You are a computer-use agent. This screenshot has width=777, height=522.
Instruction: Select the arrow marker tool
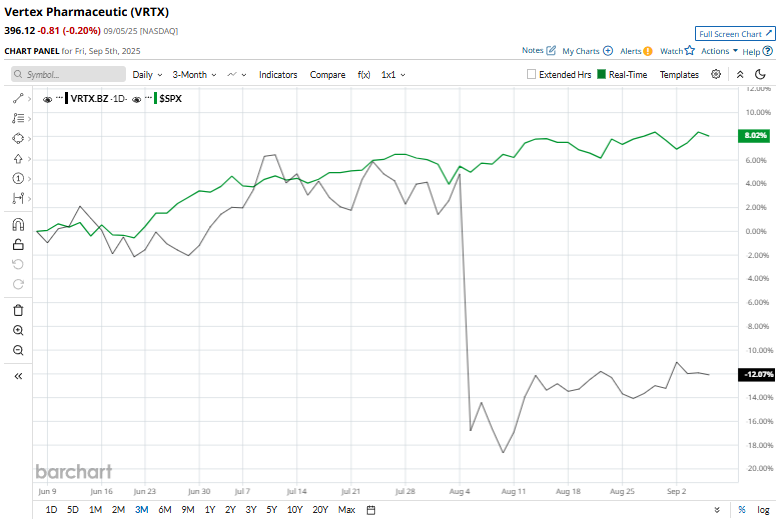18,159
